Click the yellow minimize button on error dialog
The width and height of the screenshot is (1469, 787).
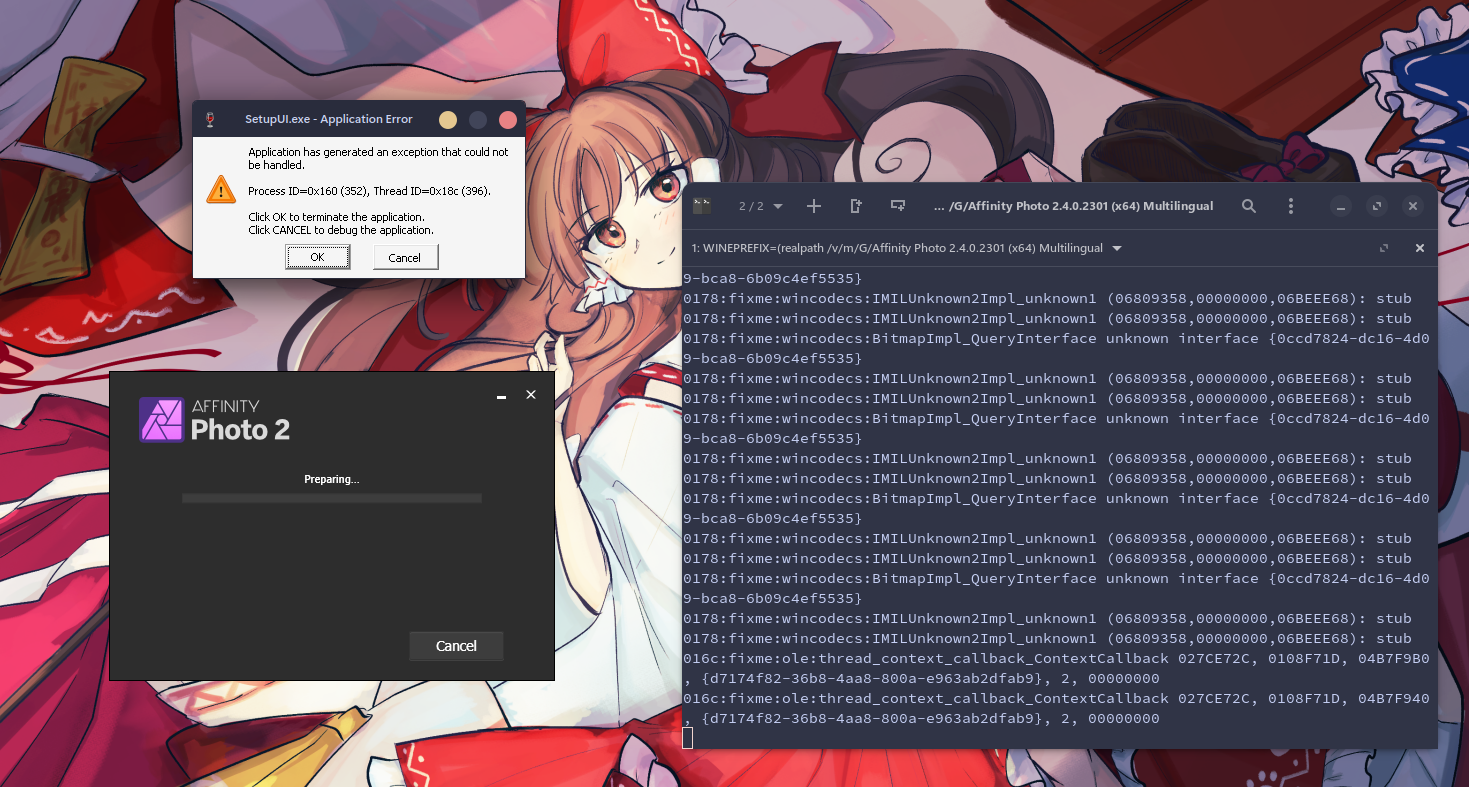(448, 120)
